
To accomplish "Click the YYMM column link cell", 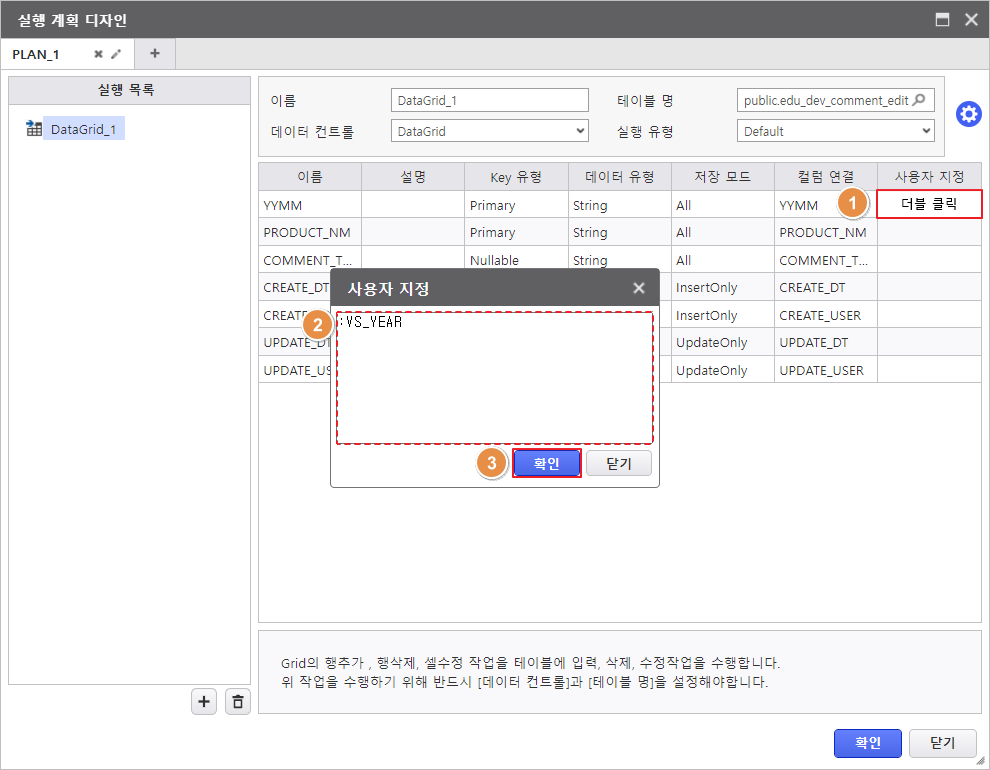I will pyautogui.click(x=826, y=205).
